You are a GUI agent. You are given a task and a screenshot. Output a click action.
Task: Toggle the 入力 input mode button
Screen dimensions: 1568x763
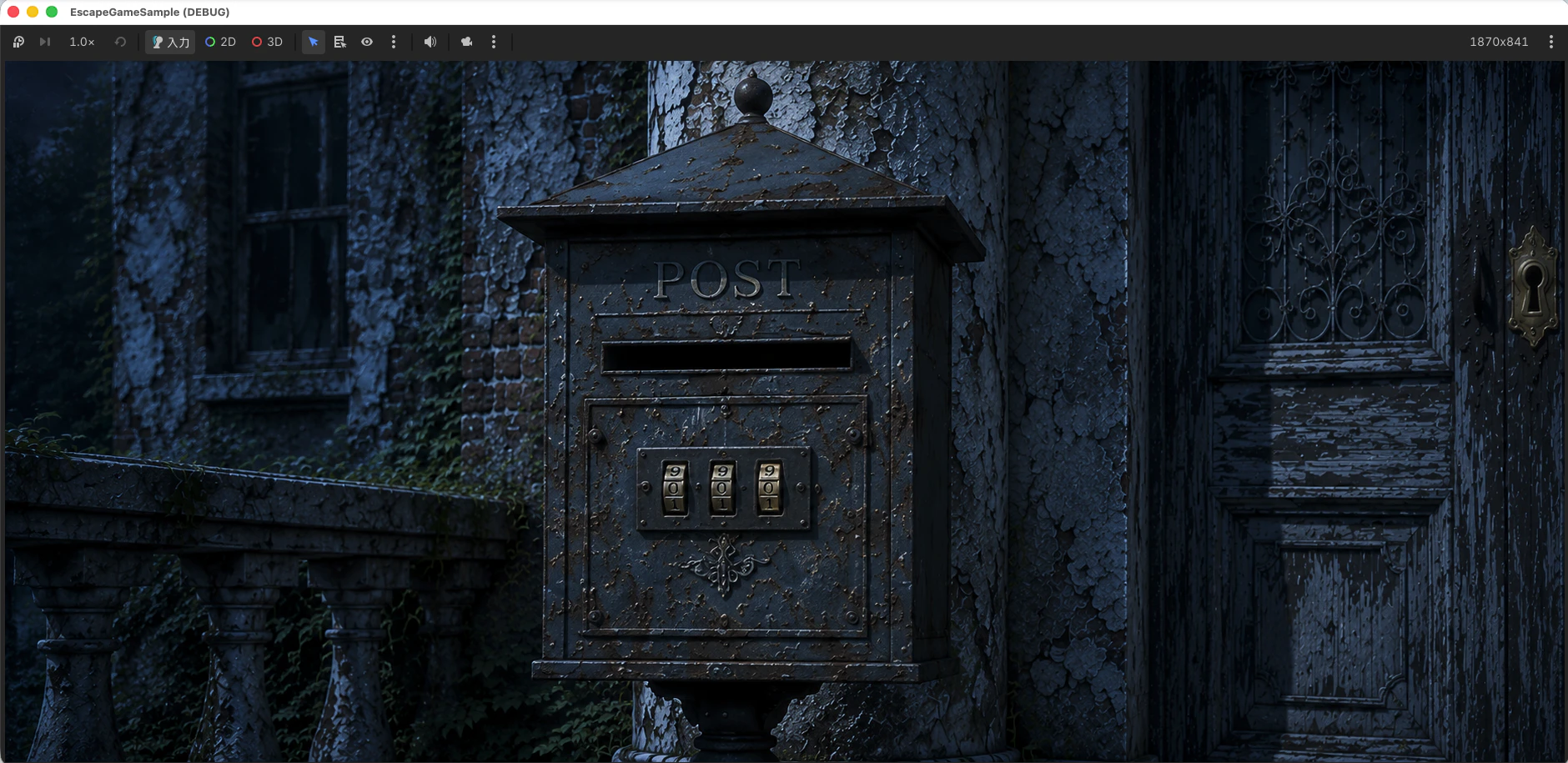pos(170,42)
